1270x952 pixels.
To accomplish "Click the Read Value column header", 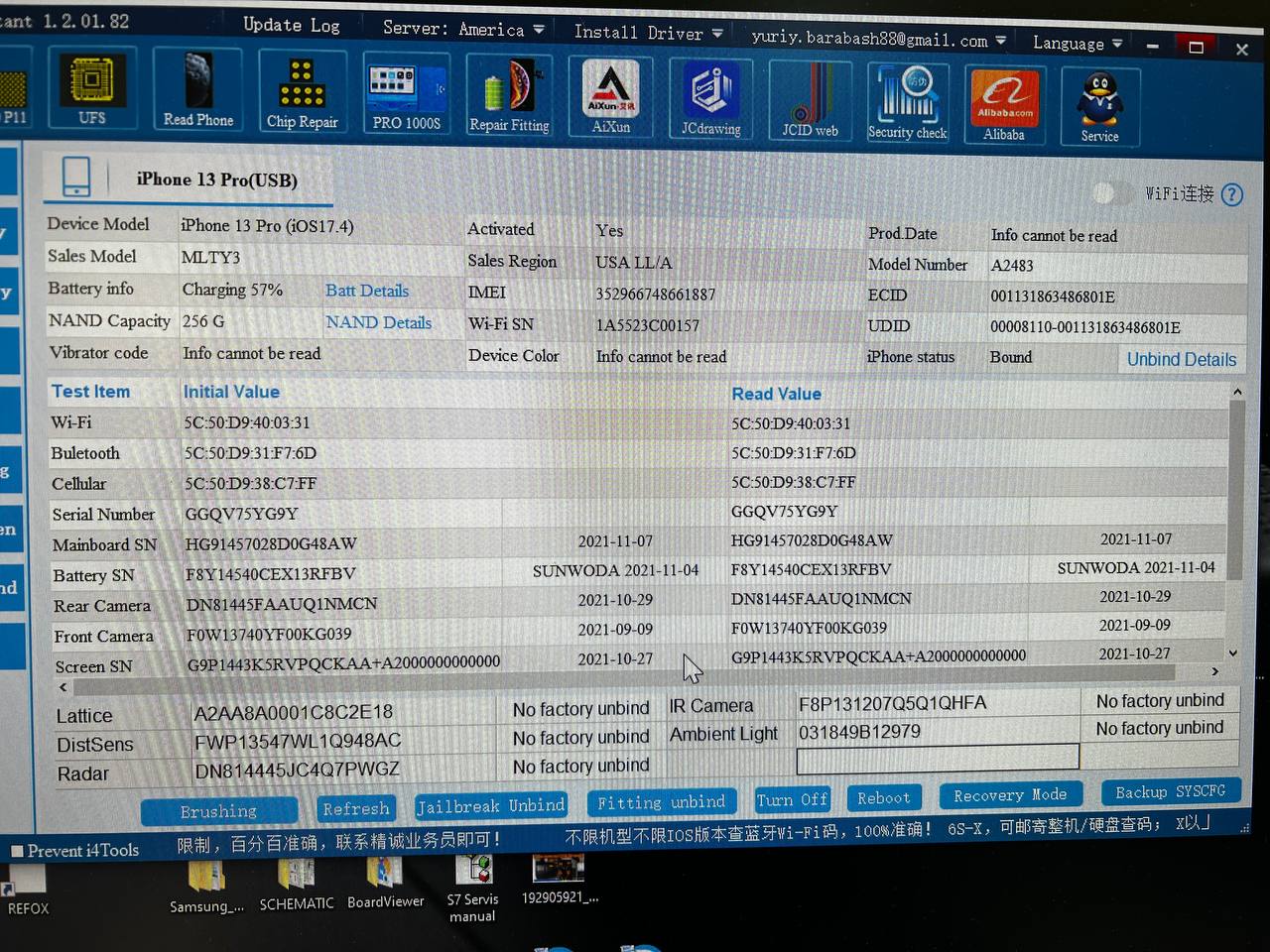I will coord(776,394).
